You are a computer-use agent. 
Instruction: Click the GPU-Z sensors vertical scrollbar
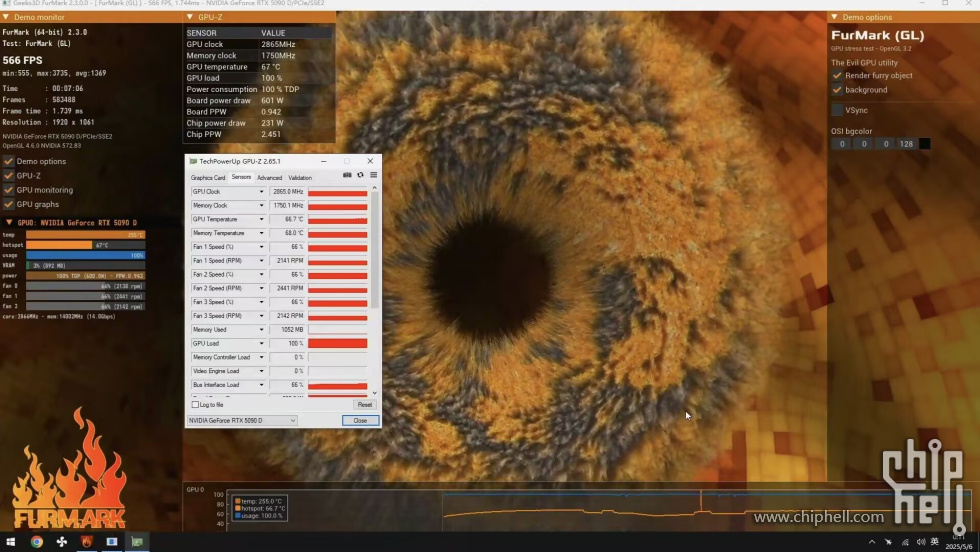(x=374, y=250)
